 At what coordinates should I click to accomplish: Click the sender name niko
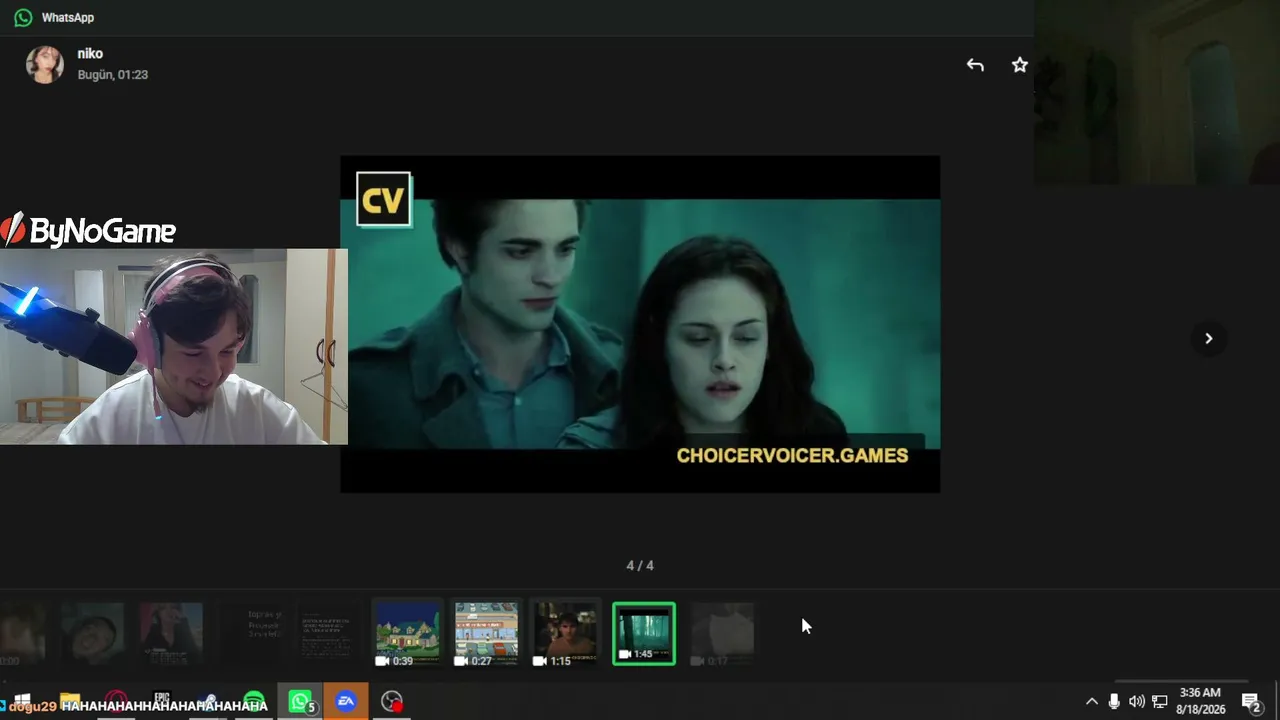click(90, 54)
